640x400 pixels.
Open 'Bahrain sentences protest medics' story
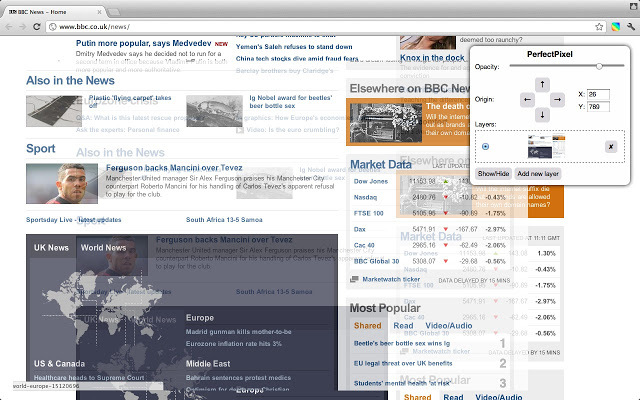coord(238,378)
